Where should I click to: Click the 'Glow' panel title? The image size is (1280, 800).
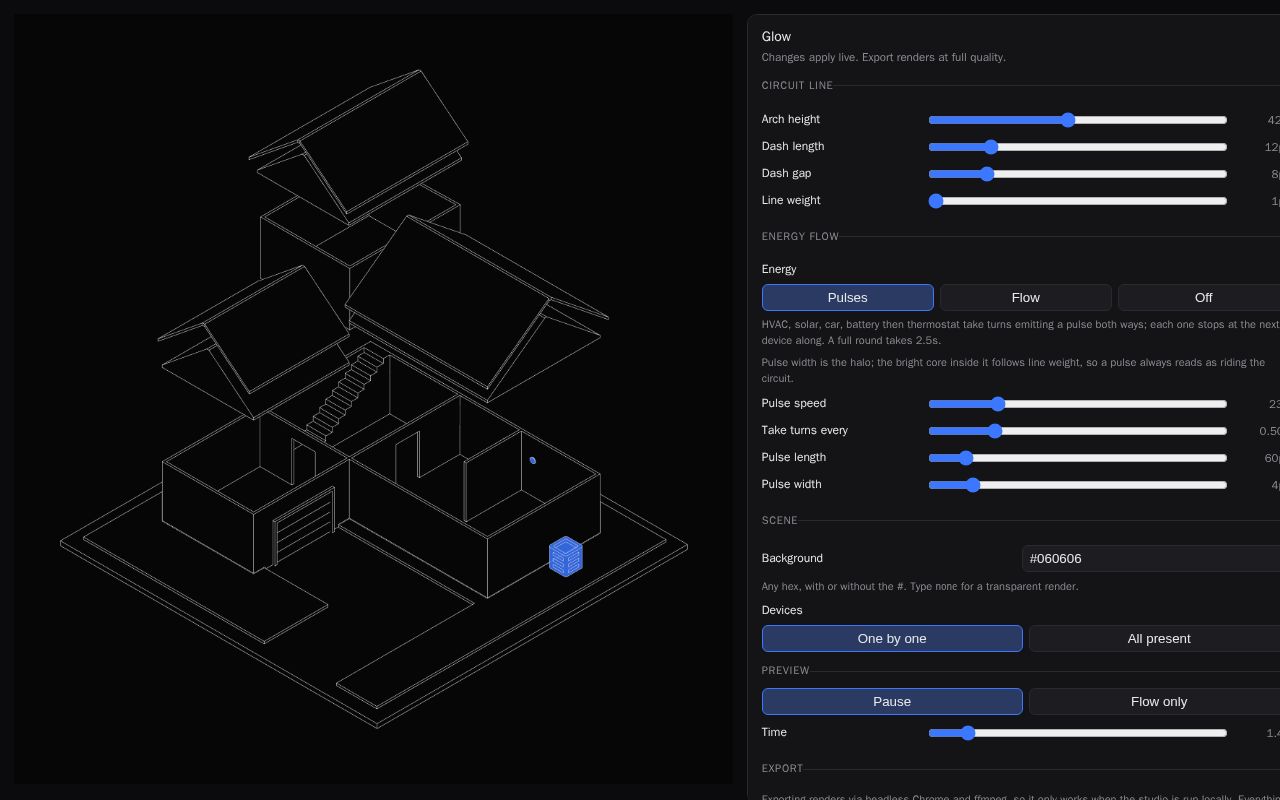click(776, 37)
